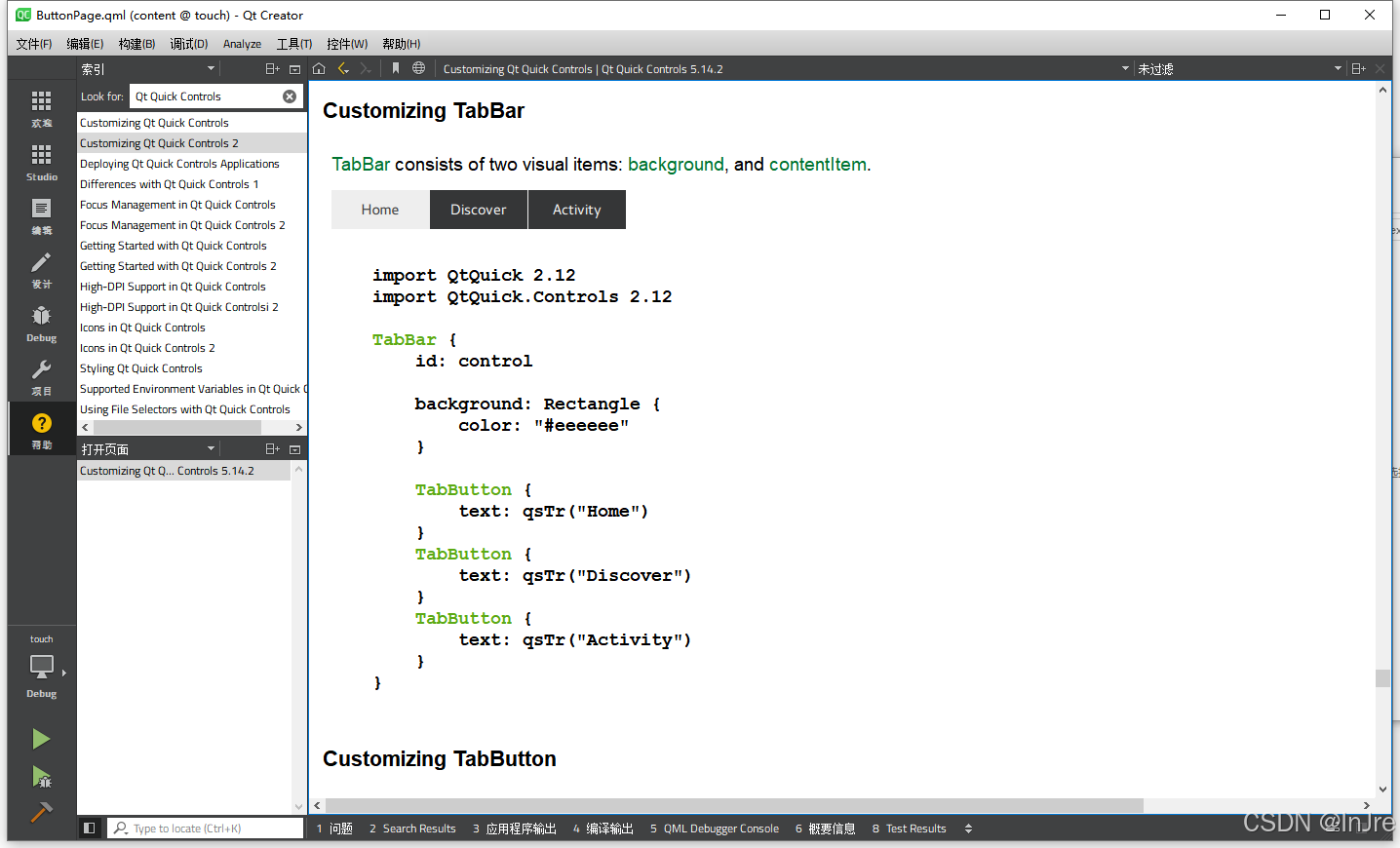The height and width of the screenshot is (848, 1400).
Task: Open the Analyze menu
Action: (242, 44)
